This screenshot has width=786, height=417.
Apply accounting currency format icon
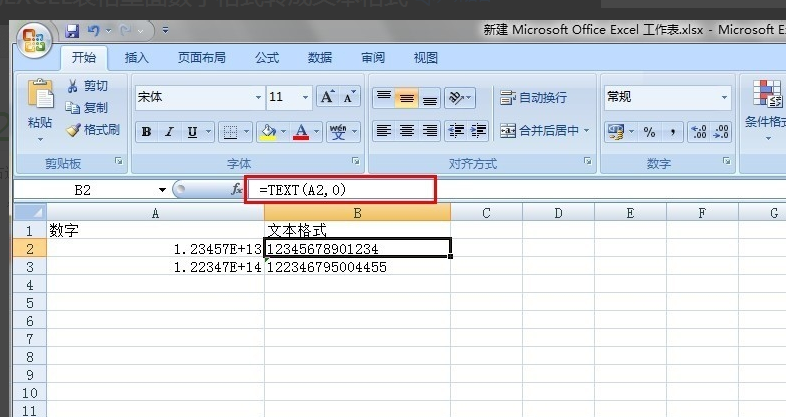[x=616, y=132]
